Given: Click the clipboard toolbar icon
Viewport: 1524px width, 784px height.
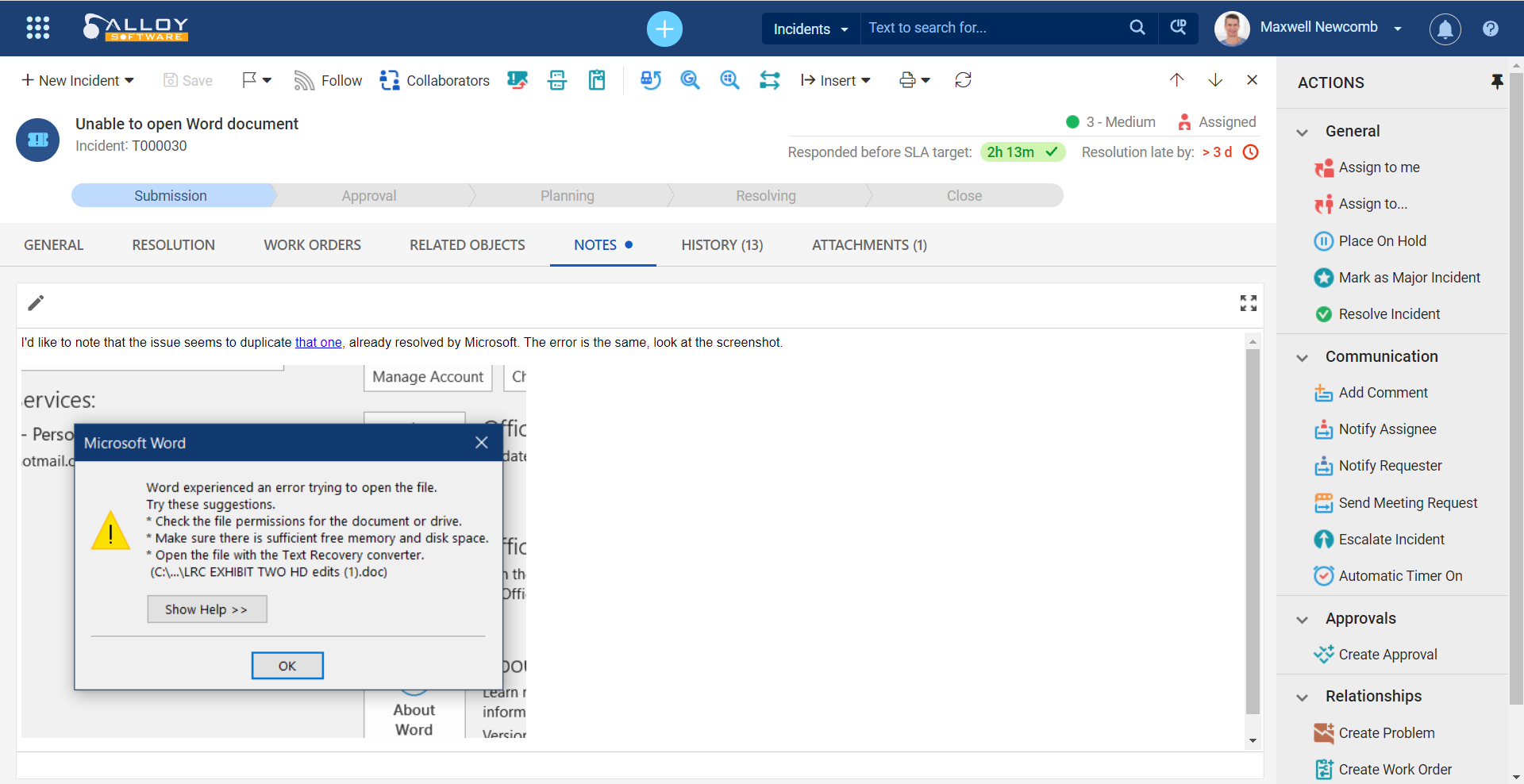Looking at the screenshot, I should (597, 80).
